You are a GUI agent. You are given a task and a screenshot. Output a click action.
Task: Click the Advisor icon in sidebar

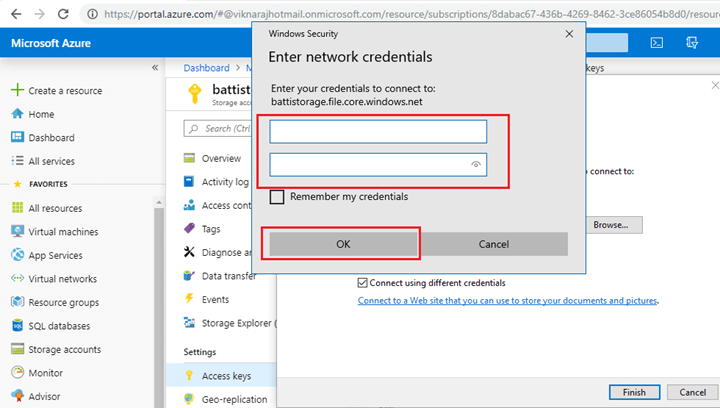coord(17,396)
